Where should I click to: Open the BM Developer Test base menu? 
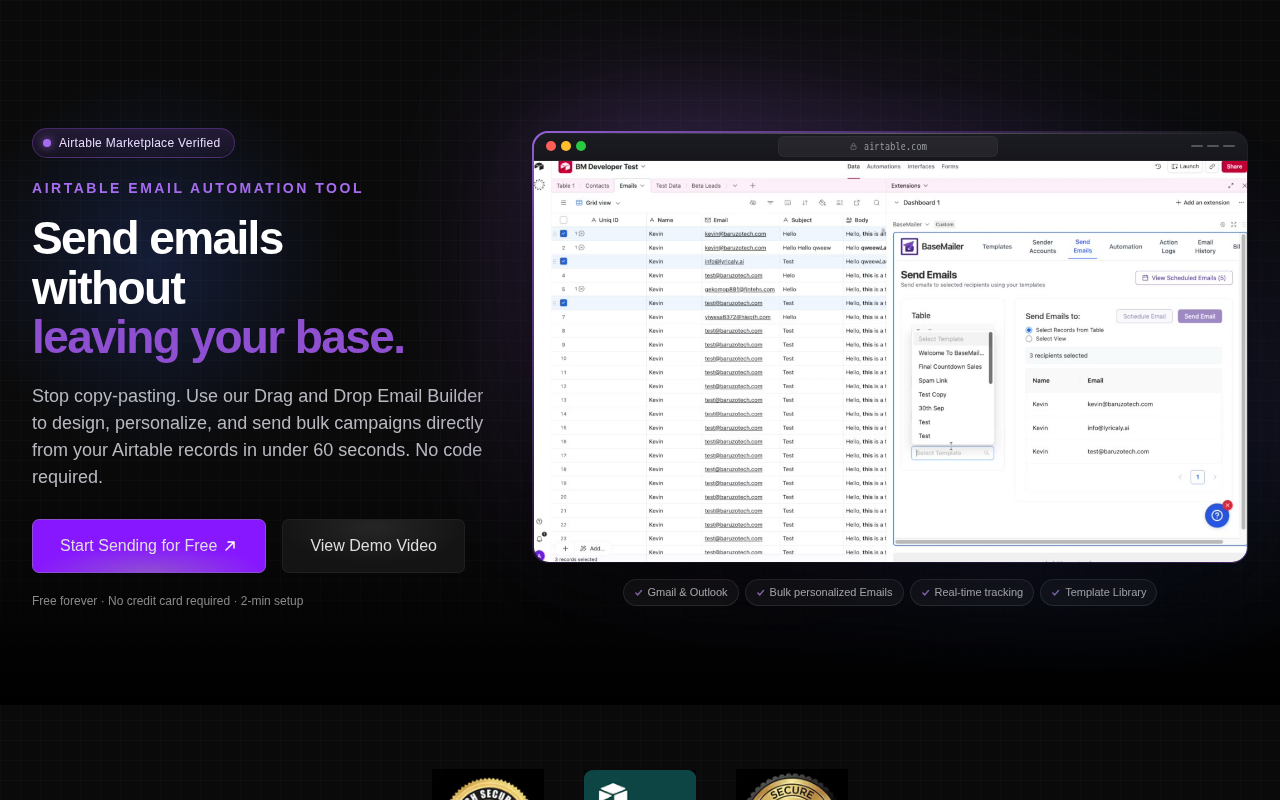[610, 167]
